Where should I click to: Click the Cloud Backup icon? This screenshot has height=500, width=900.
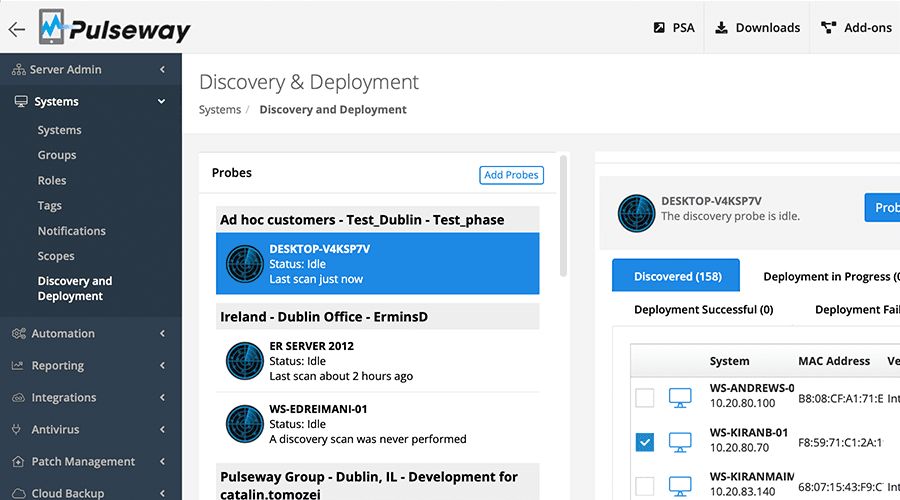click(18, 493)
